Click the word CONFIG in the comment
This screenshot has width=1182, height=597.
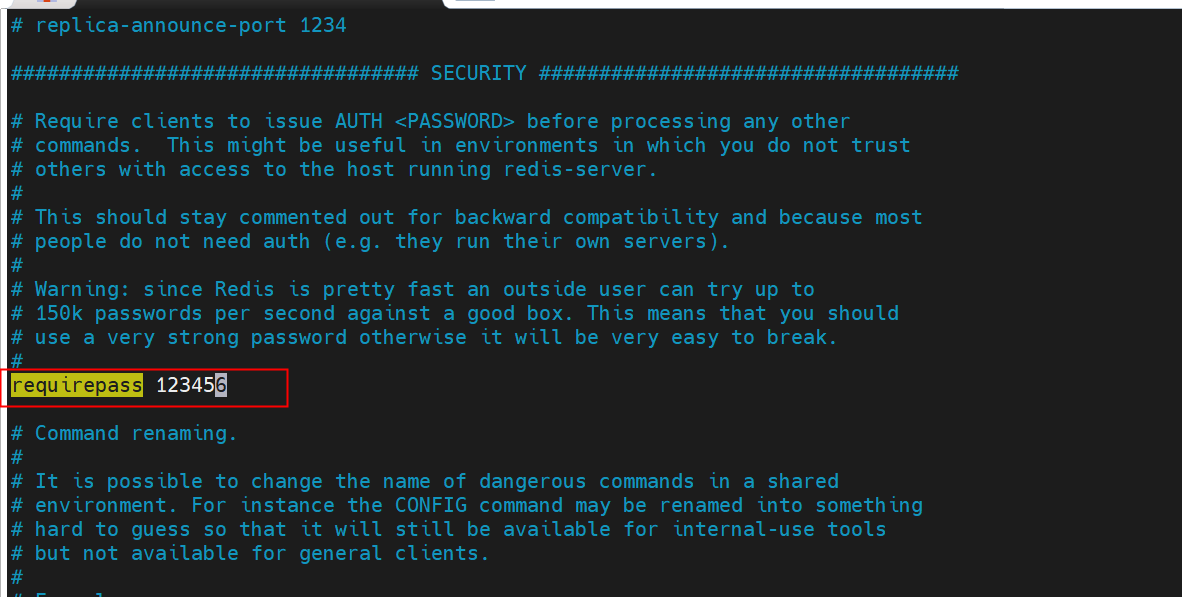pyautogui.click(x=430, y=505)
